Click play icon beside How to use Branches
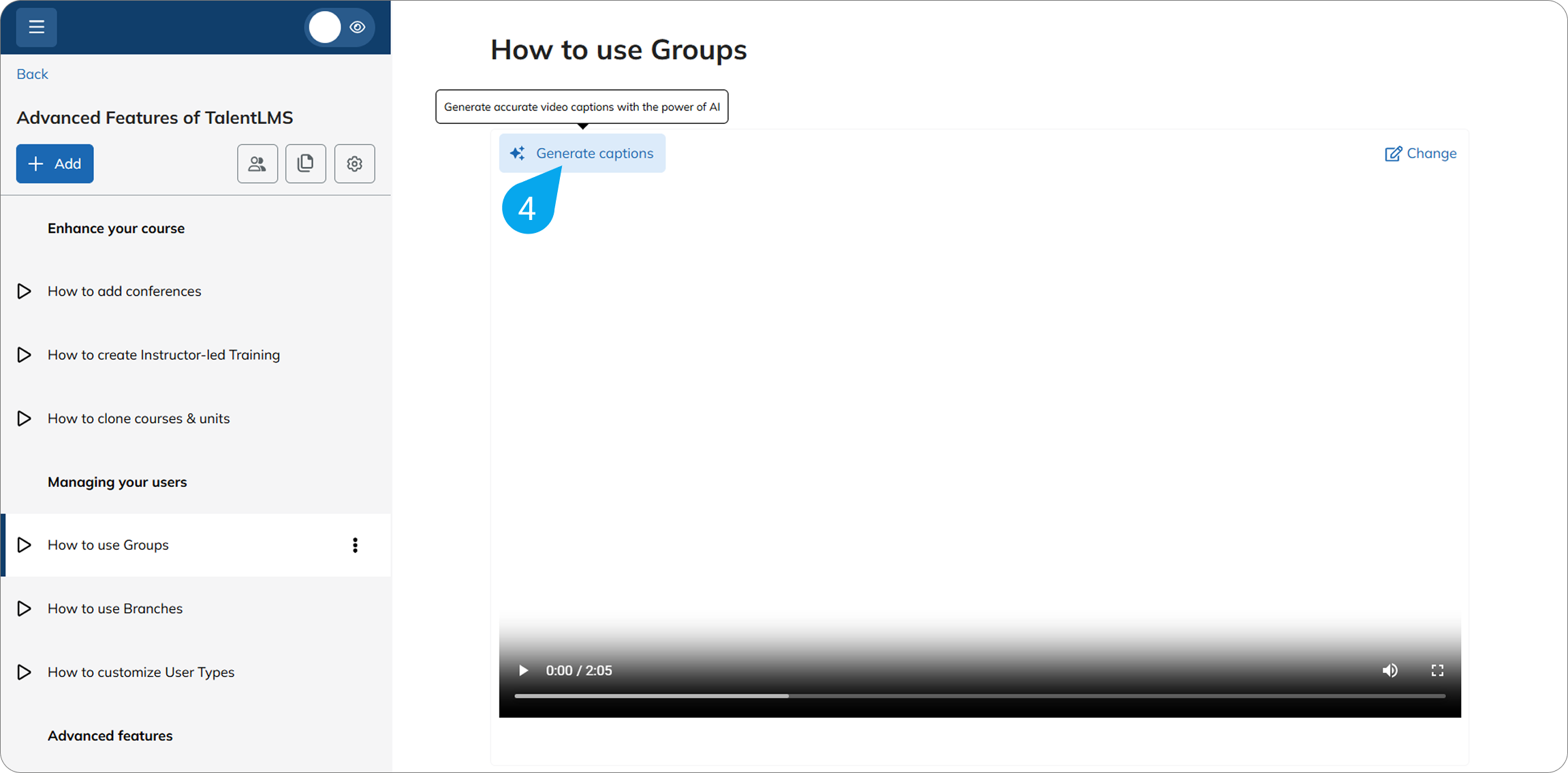Viewport: 1568px width, 773px height. click(24, 608)
